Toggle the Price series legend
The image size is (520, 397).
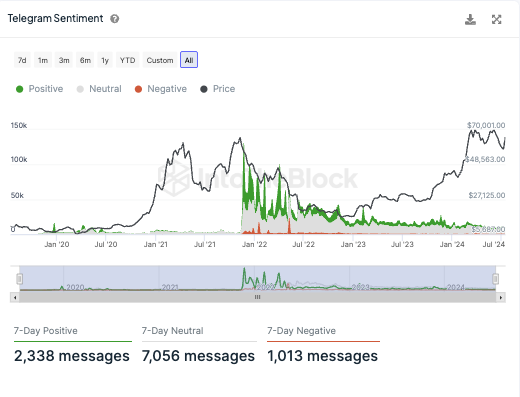click(218, 89)
